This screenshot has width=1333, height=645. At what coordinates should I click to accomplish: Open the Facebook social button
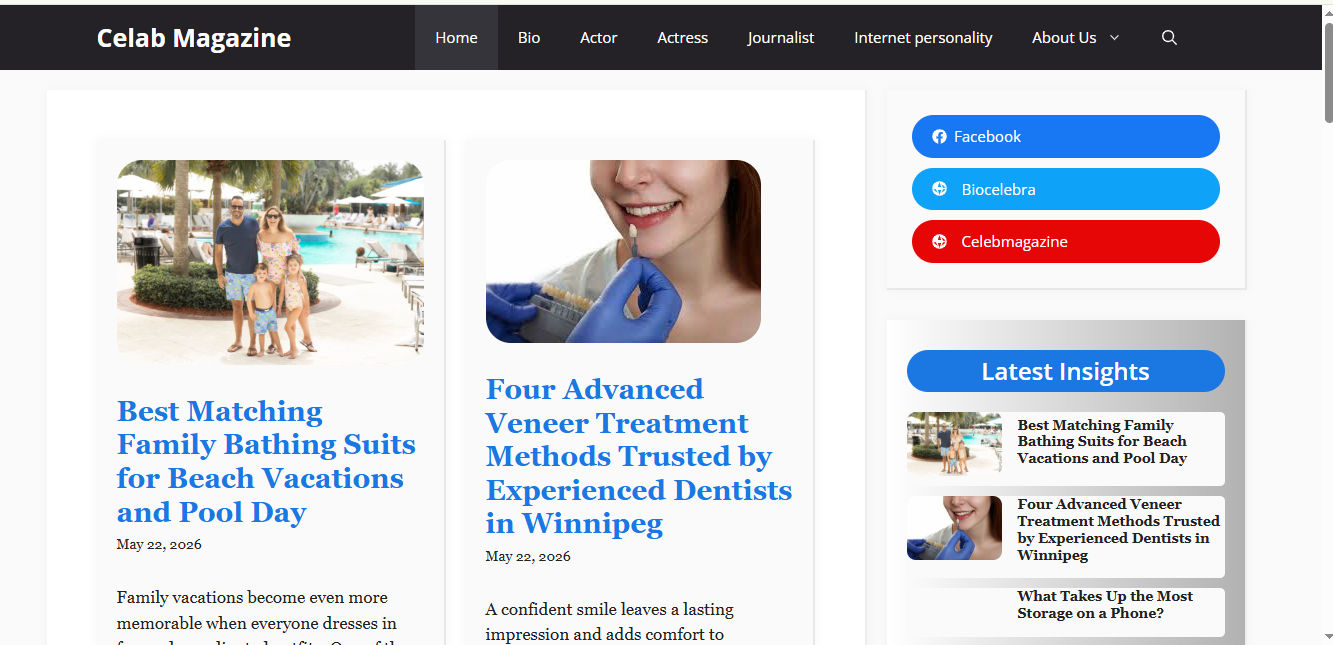tap(1066, 137)
